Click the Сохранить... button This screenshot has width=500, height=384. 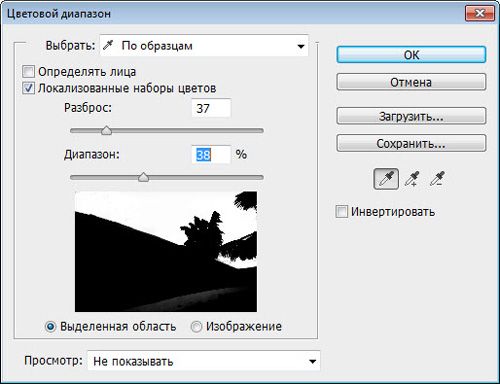pyautogui.click(x=411, y=143)
